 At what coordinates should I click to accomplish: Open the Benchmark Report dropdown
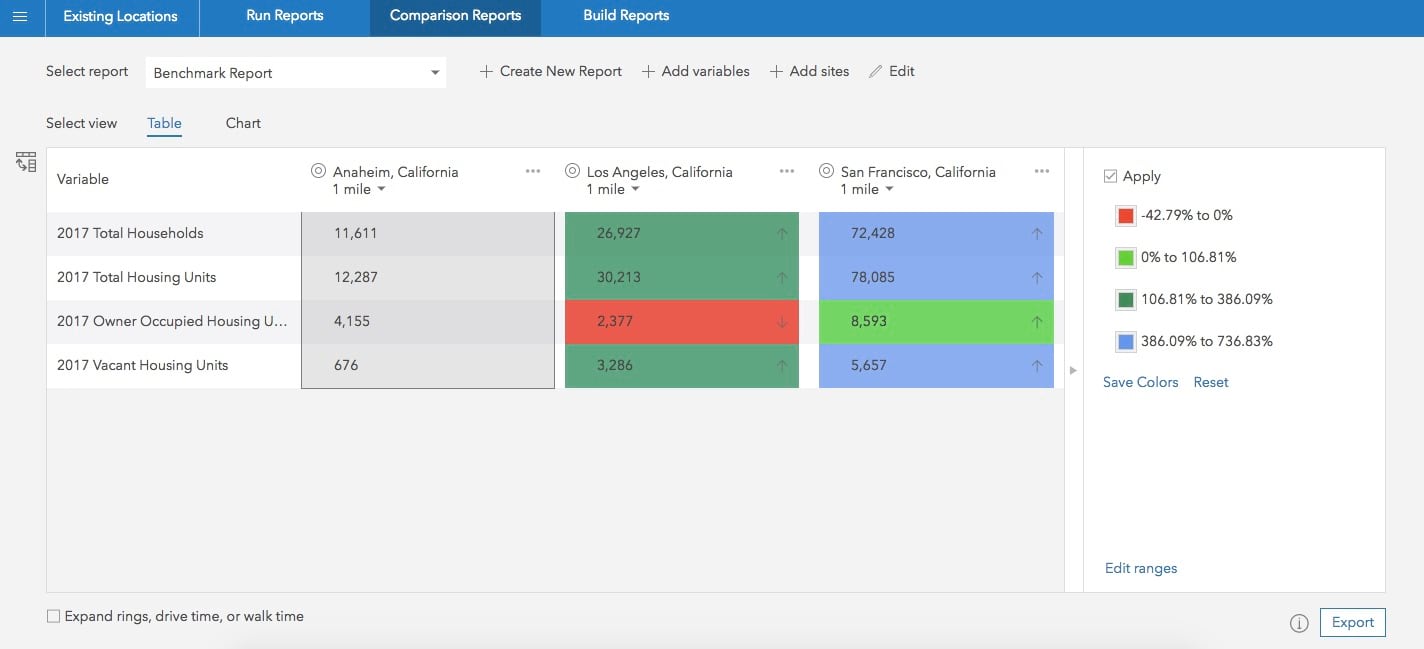tap(296, 73)
